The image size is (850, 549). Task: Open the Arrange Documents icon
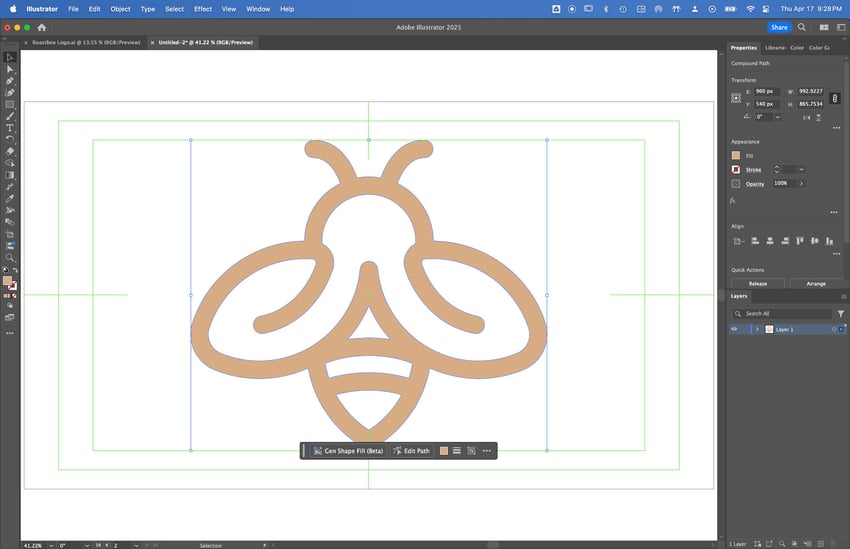coord(824,27)
